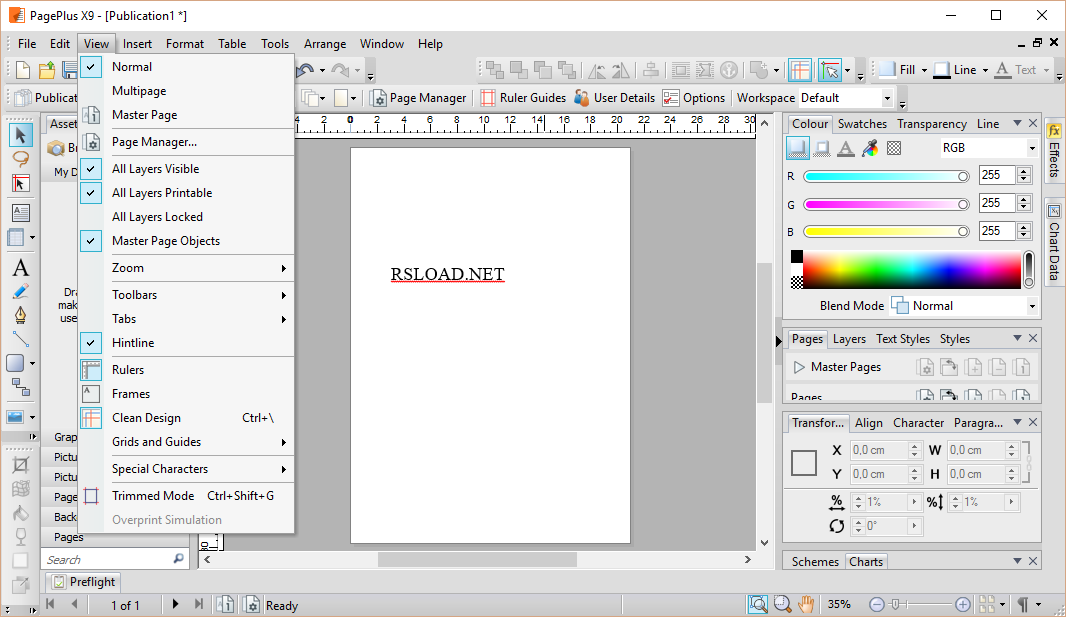Open User Details from the toolbar
This screenshot has width=1066, height=617.
pos(614,98)
